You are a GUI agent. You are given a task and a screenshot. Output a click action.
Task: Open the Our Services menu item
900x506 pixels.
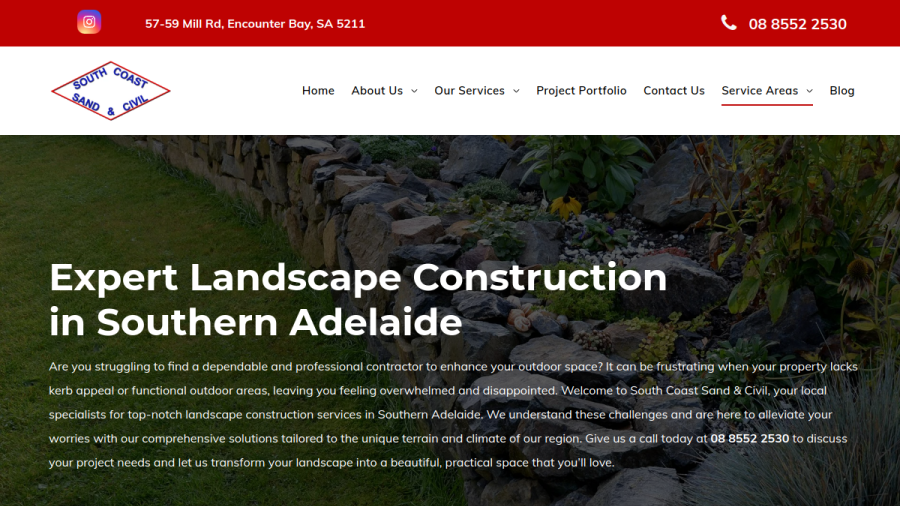pyautogui.click(x=470, y=91)
